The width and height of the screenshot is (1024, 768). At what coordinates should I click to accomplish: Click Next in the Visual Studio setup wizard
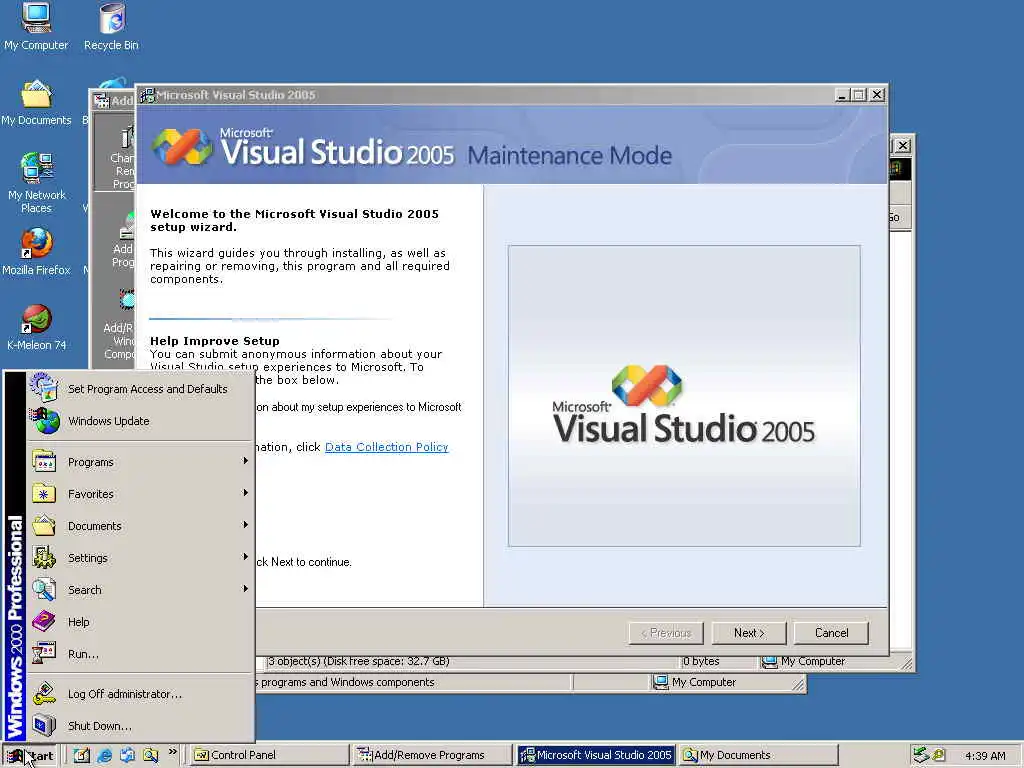(748, 633)
